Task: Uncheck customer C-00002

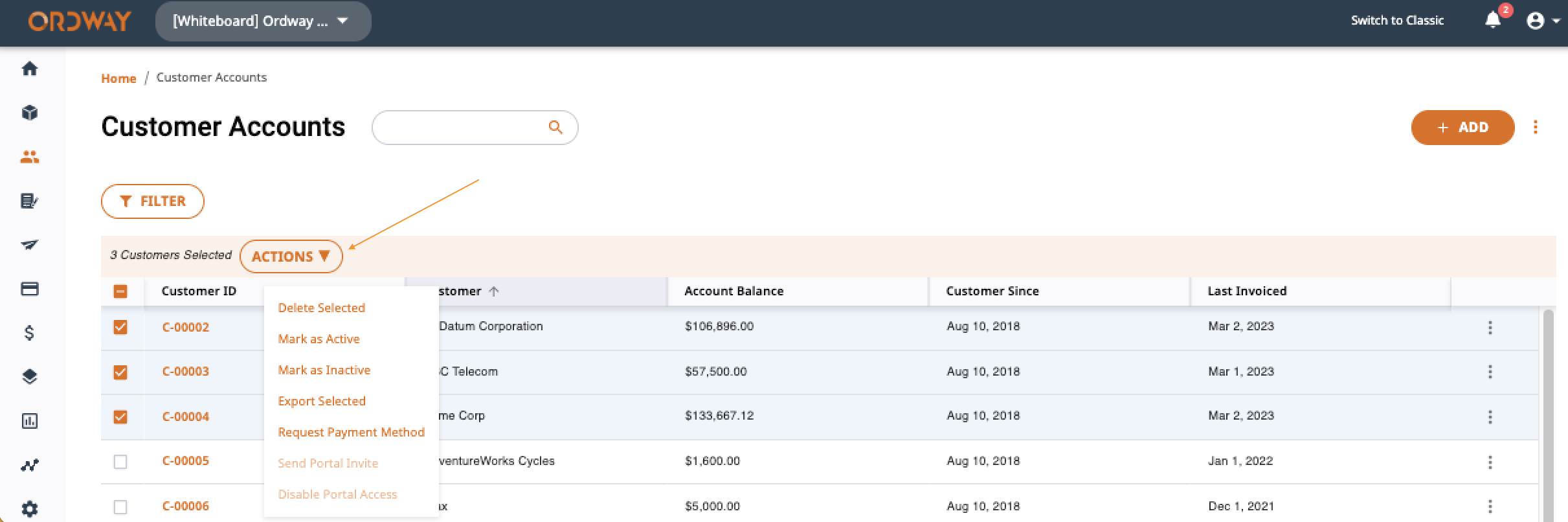Action: coord(120,327)
